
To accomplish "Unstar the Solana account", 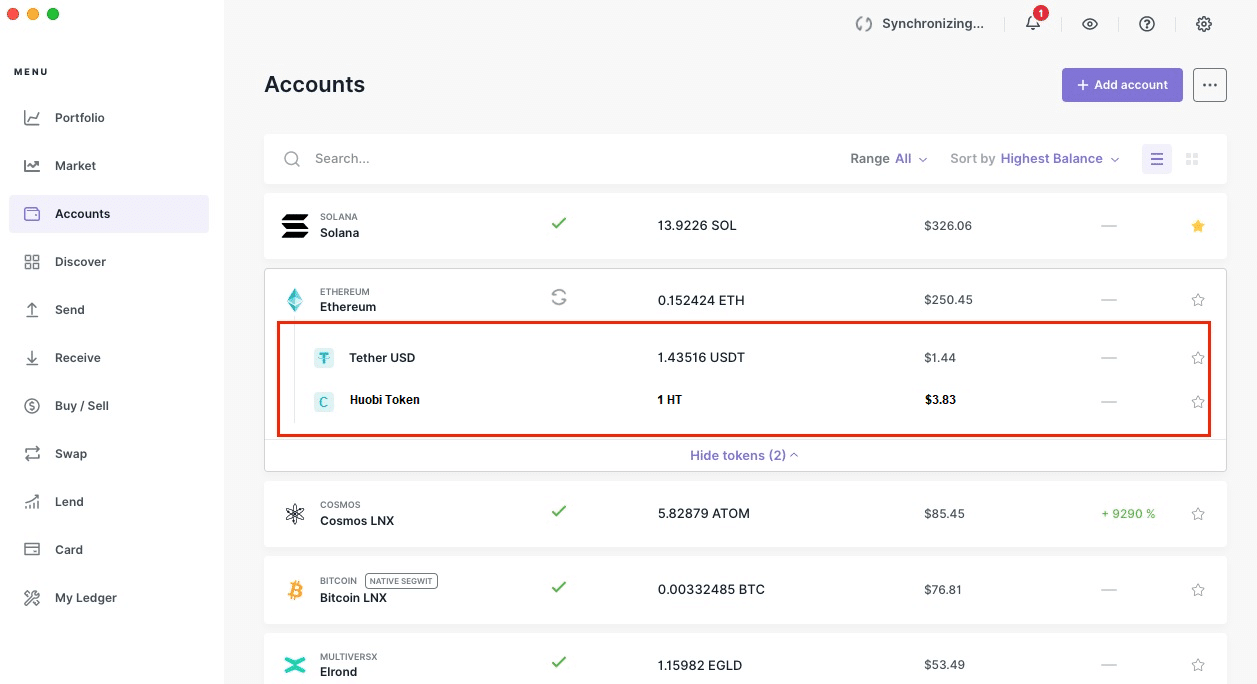I will (1198, 226).
